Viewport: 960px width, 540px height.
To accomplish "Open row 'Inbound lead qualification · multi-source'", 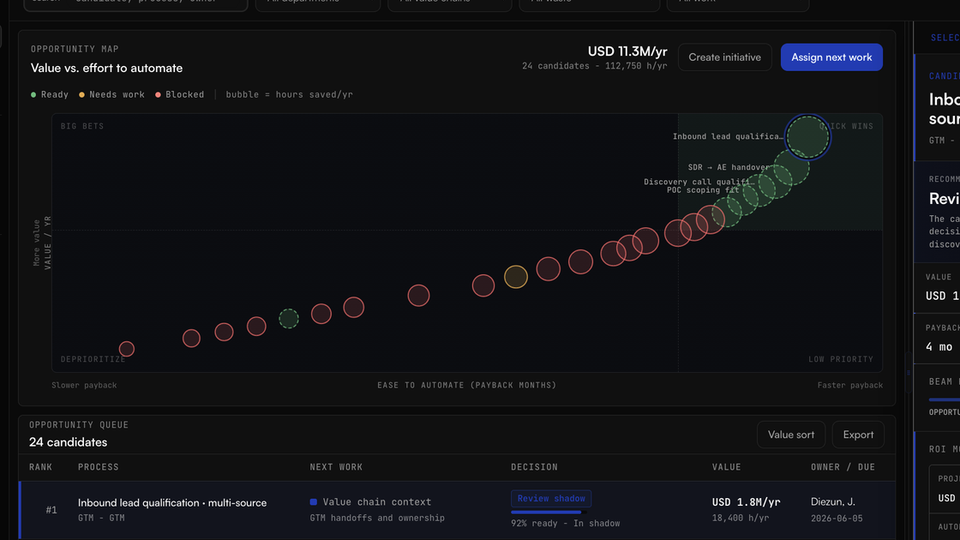I will [457, 510].
